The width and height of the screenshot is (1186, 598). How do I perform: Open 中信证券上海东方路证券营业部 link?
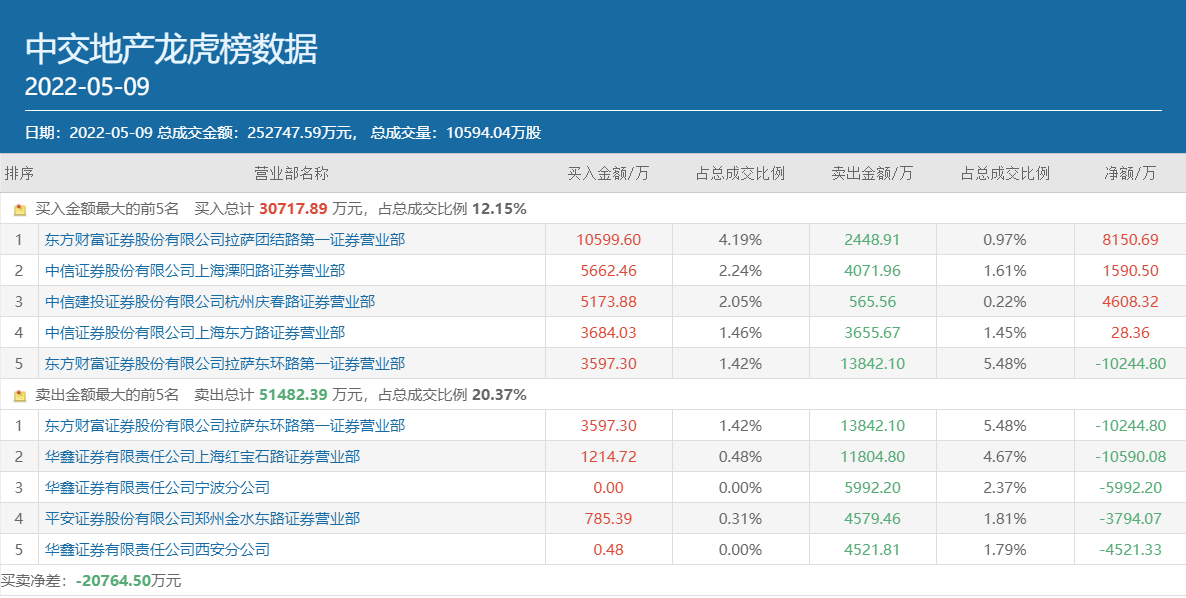click(195, 333)
